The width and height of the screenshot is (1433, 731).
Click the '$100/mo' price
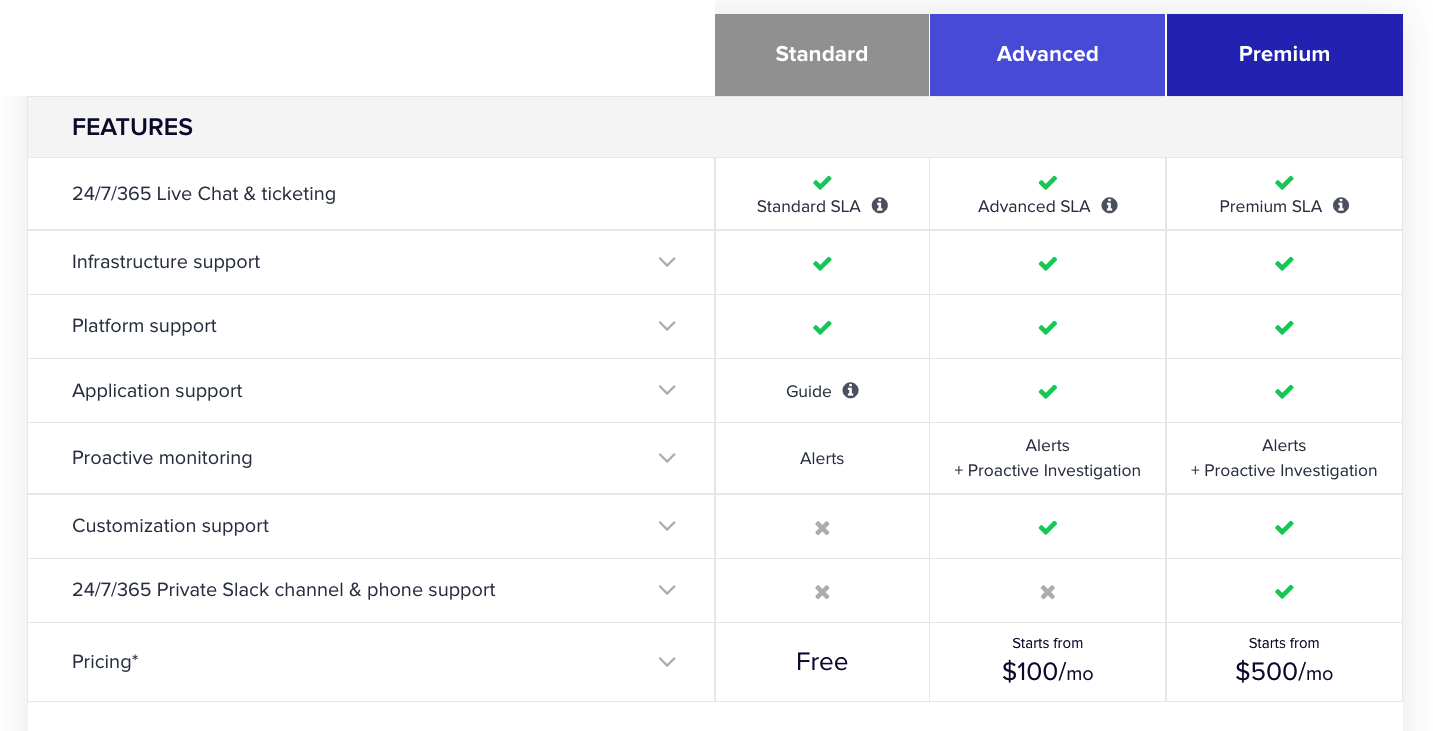tap(1047, 672)
